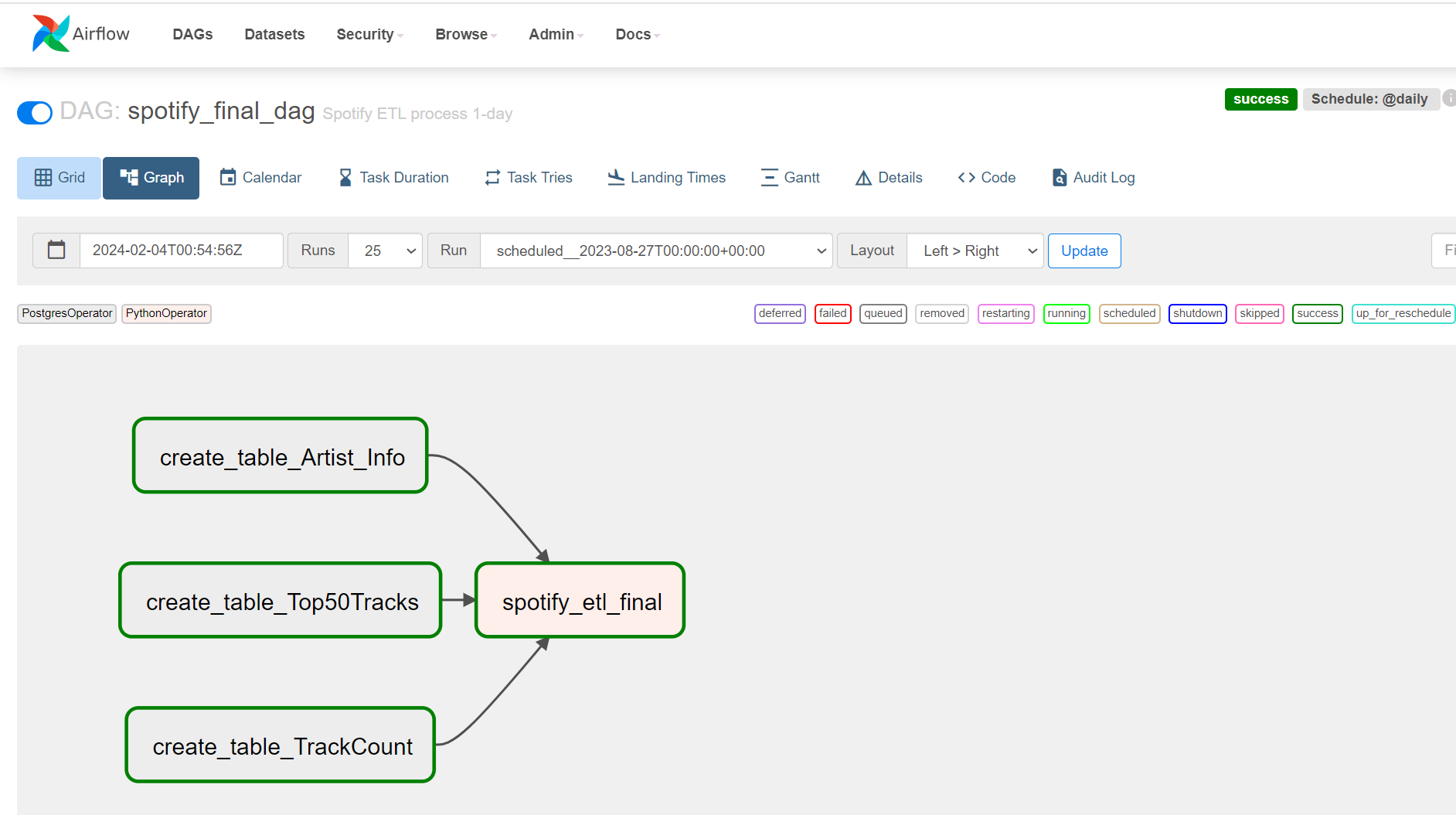Select the spotify_etl_final task node
This screenshot has height=815, width=1456.
(580, 601)
